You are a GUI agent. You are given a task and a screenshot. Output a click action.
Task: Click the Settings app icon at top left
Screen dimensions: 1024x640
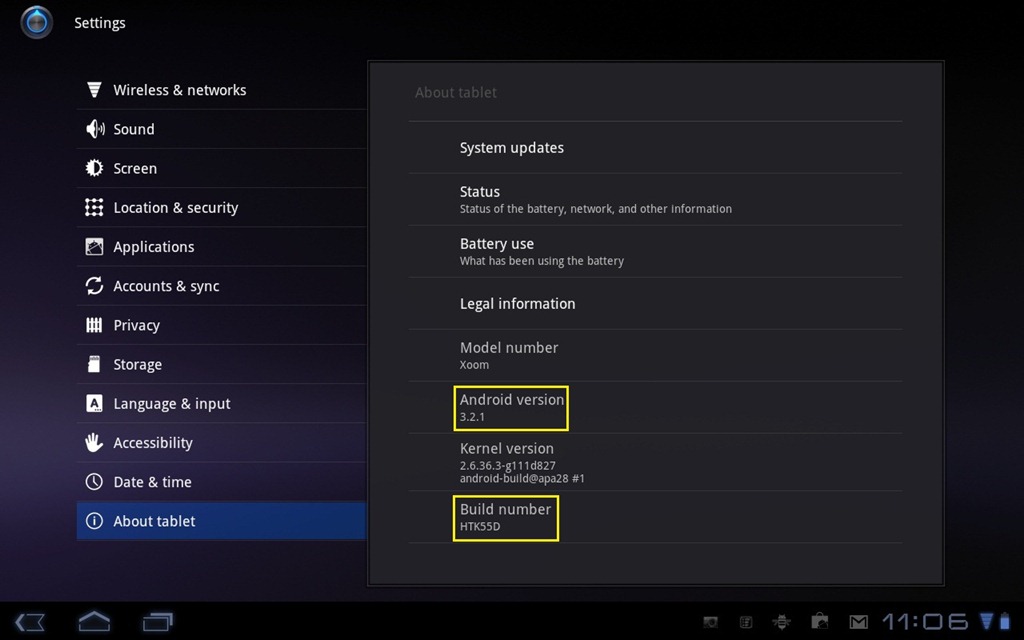pyautogui.click(x=37, y=22)
